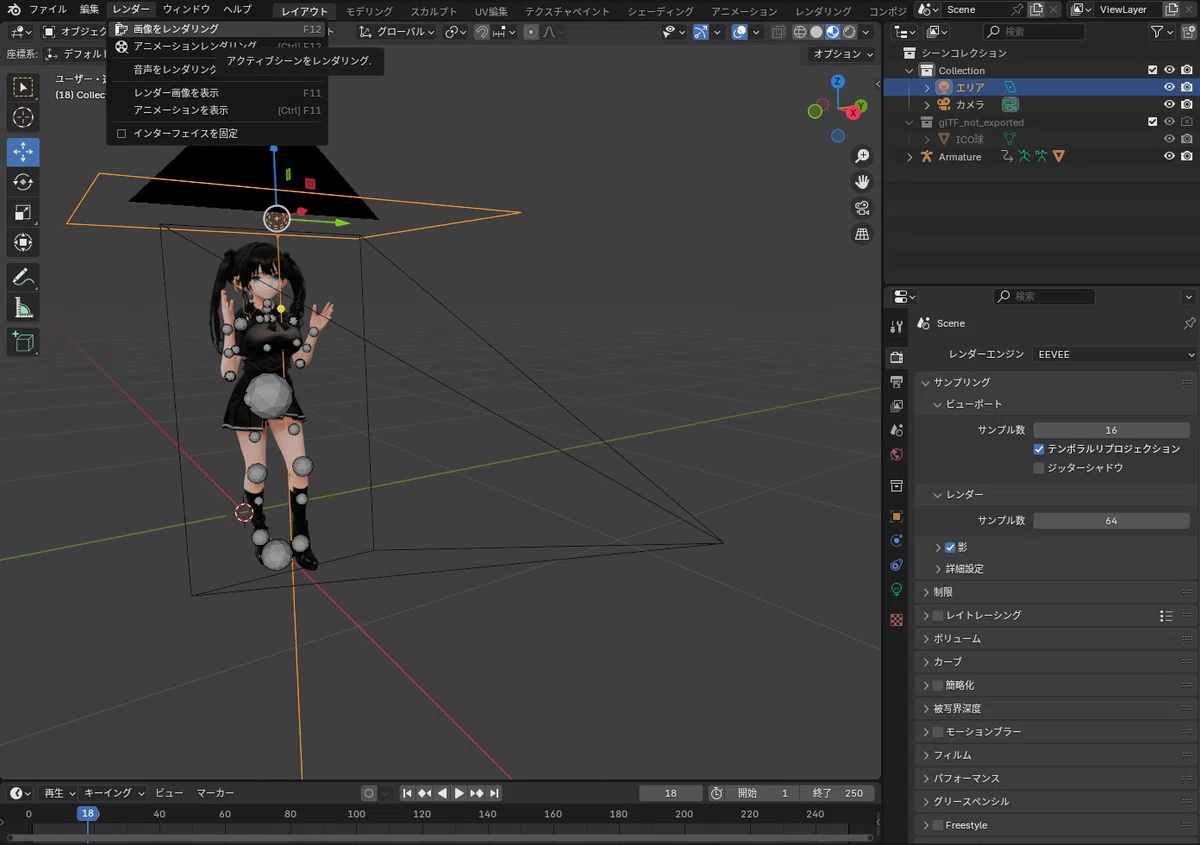The image size is (1200, 845).
Task: Select the Annotate pencil tool
Action: 23,277
